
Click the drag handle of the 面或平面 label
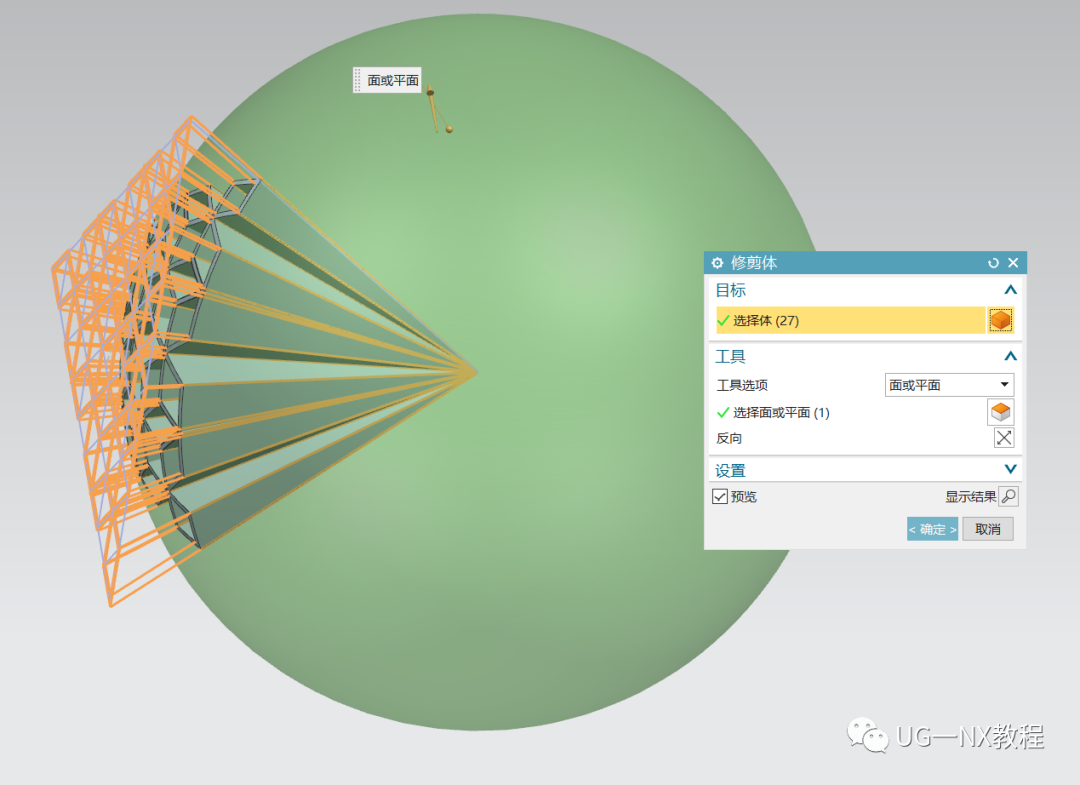pos(357,80)
